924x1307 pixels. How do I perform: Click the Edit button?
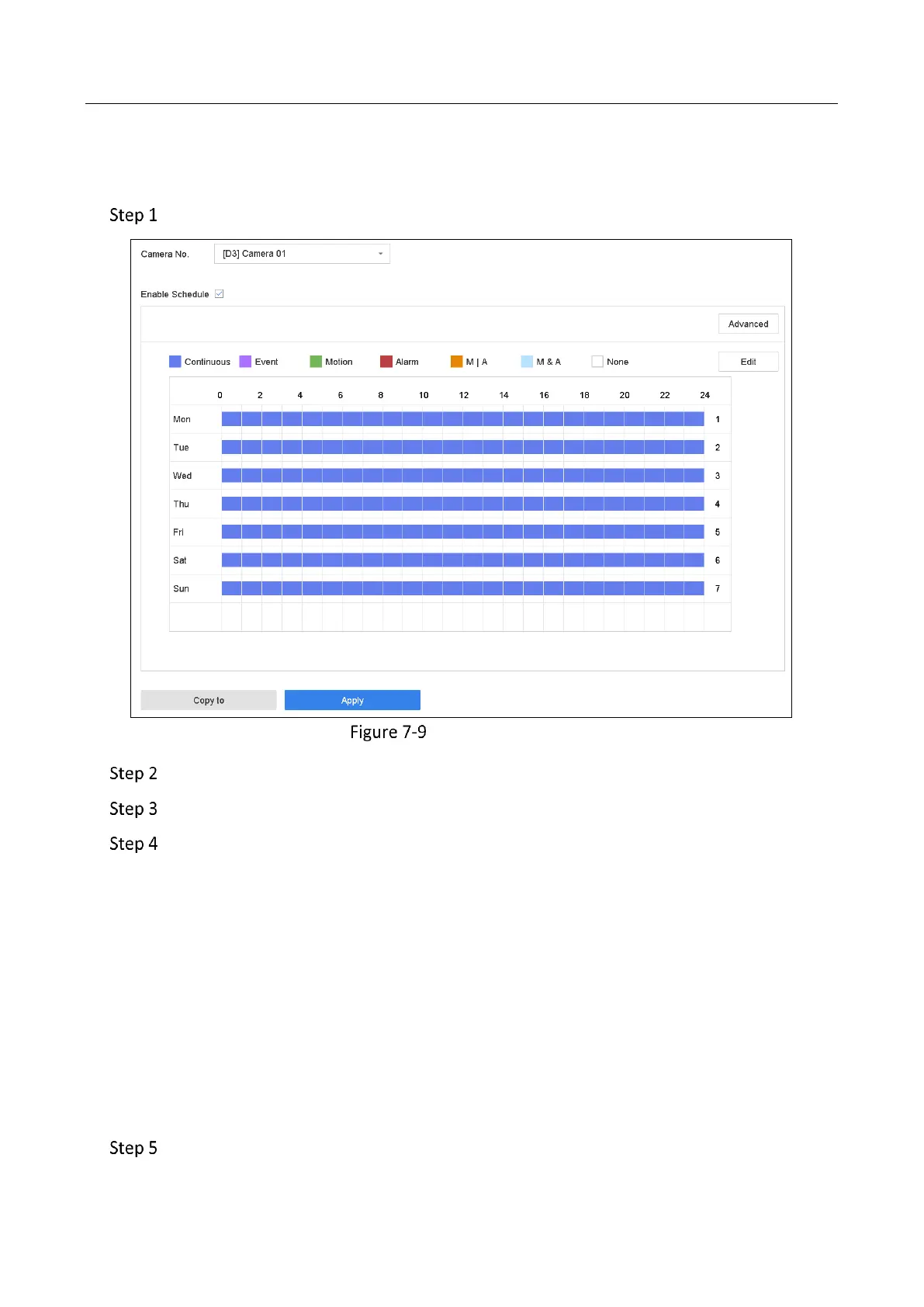point(748,362)
